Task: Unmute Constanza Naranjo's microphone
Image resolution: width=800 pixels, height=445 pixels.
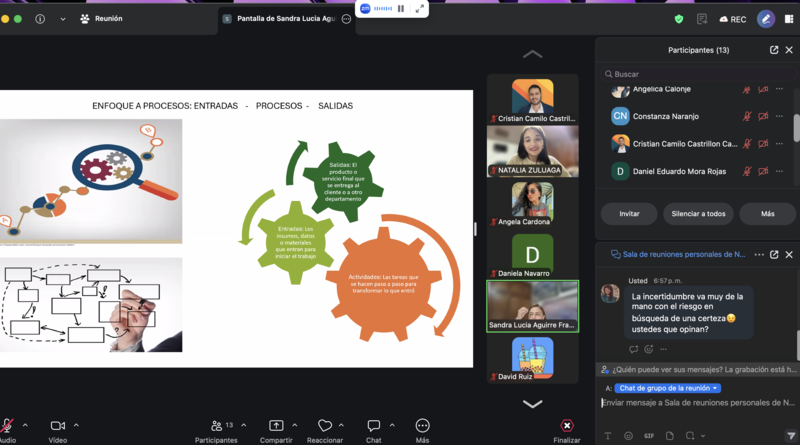Action: point(747,116)
